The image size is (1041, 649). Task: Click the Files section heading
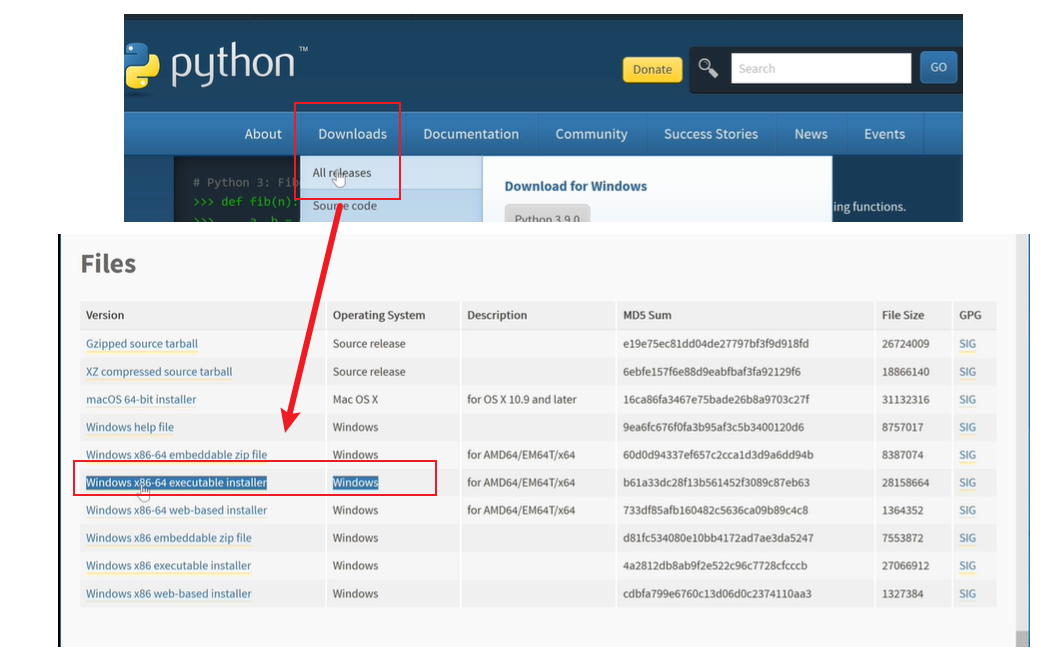coord(108,264)
